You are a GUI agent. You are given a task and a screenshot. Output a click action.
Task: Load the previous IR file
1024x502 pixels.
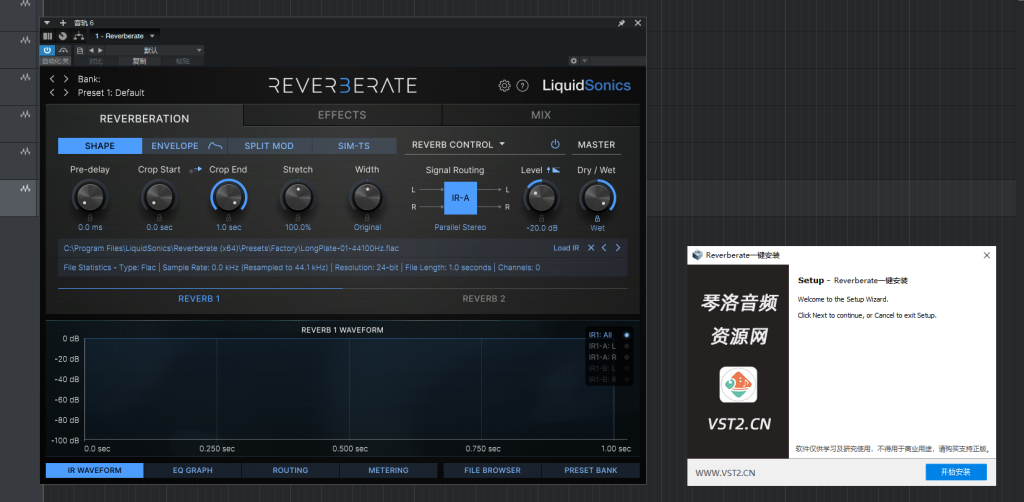pyautogui.click(x=604, y=248)
